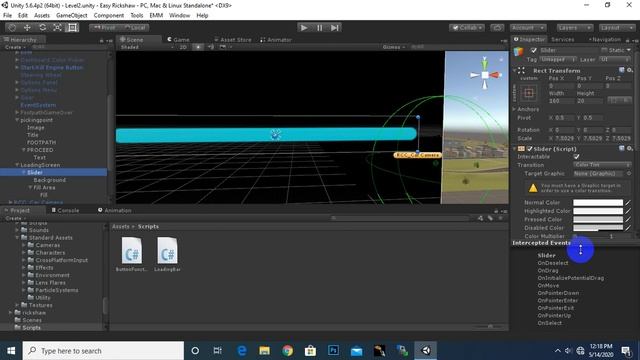The image size is (640, 360).
Task: Open the Component menu
Action: [109, 16]
